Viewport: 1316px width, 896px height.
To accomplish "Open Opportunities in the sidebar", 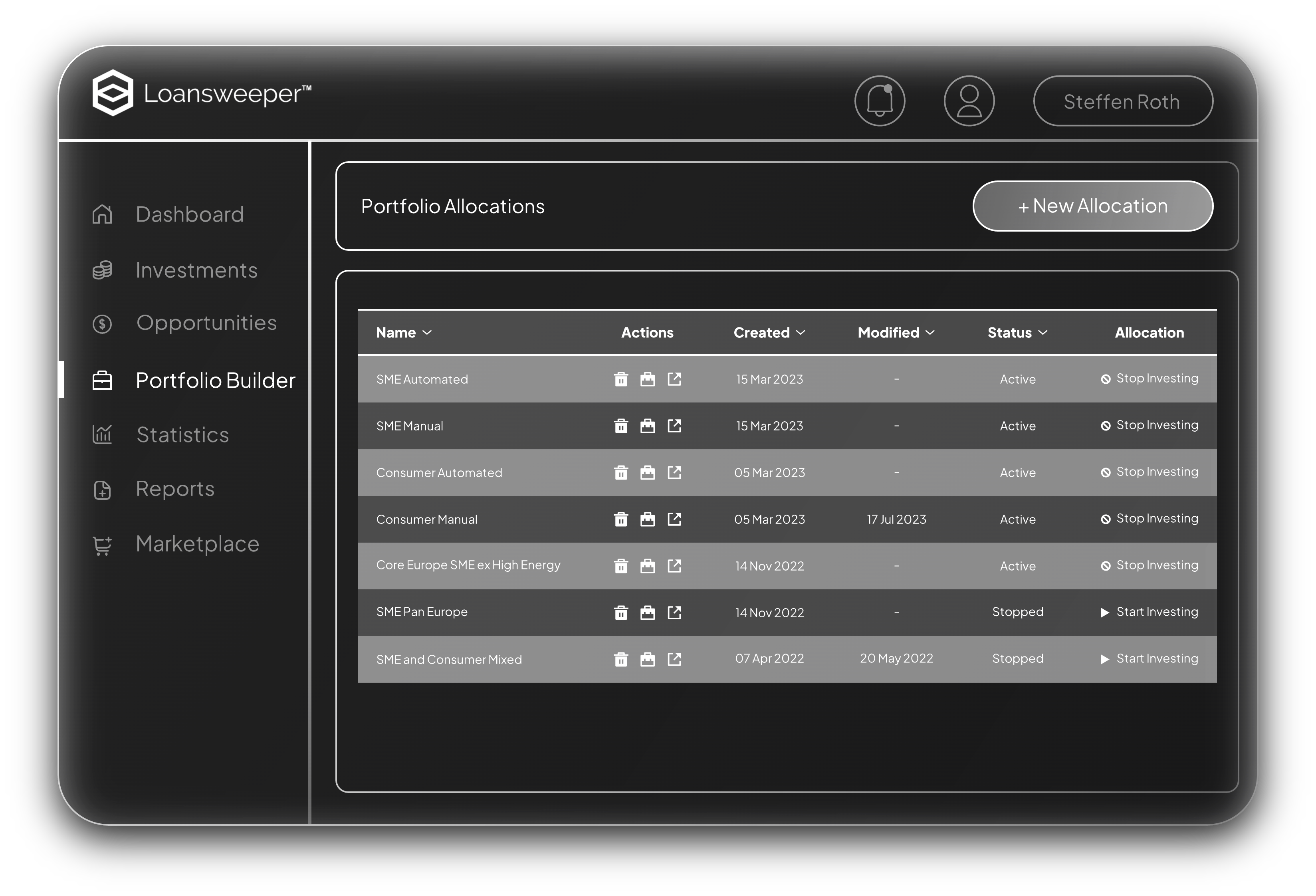I will (184, 323).
